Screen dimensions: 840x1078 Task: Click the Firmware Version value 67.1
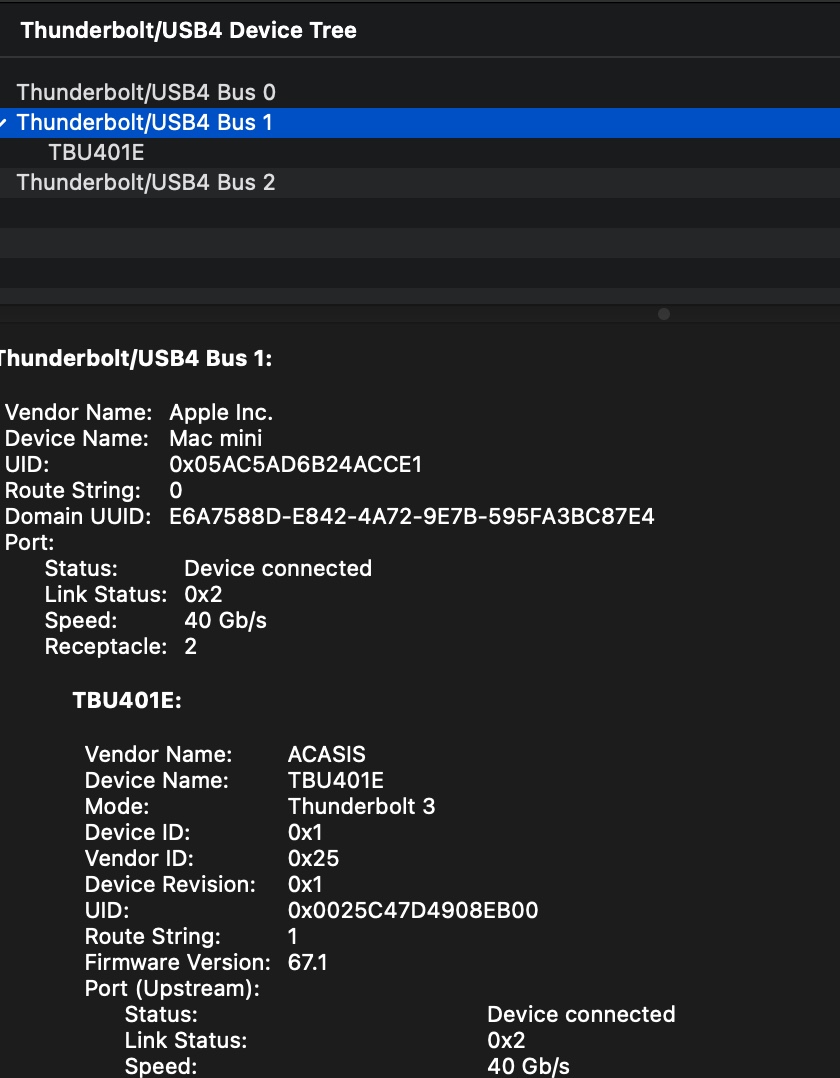tap(307, 962)
